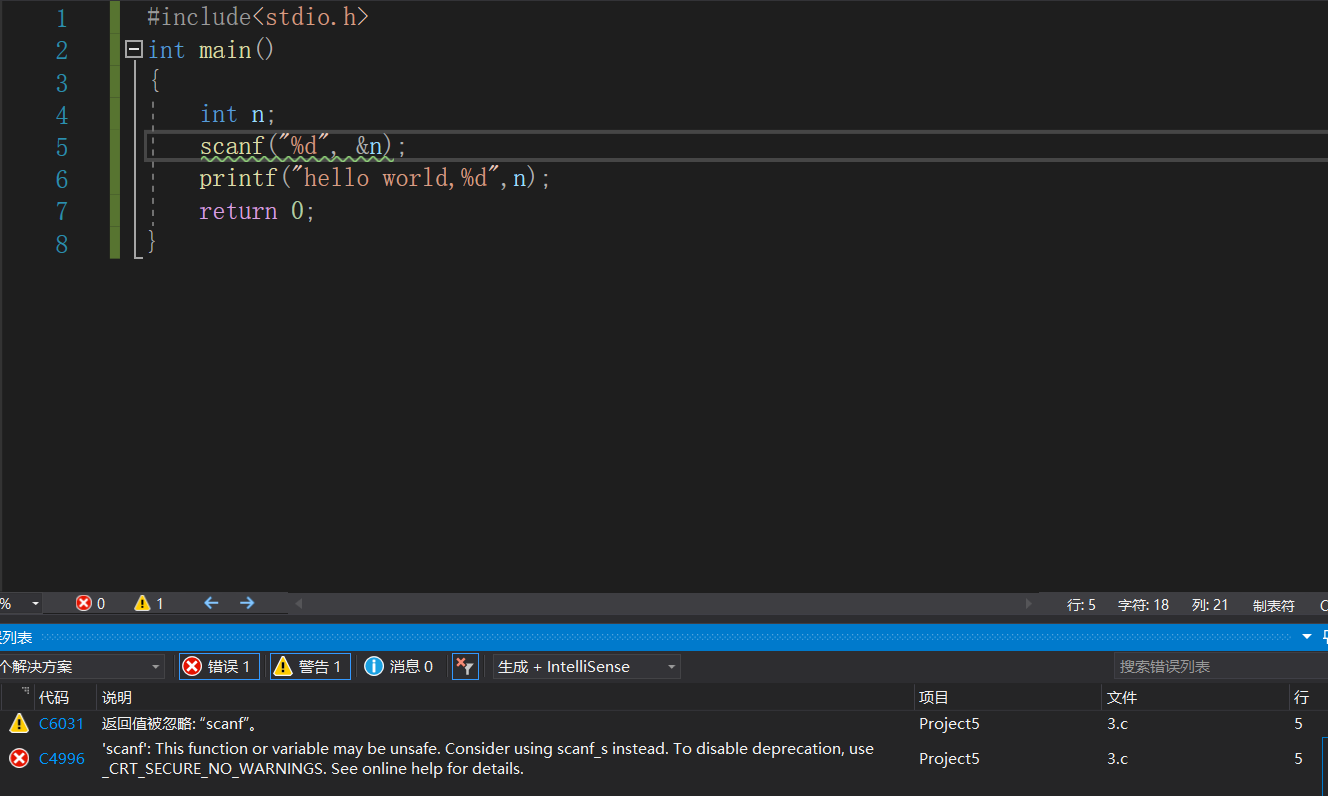This screenshot has height=796, width=1328.
Task: Go to next issue with right arrow
Action: pyautogui.click(x=247, y=603)
